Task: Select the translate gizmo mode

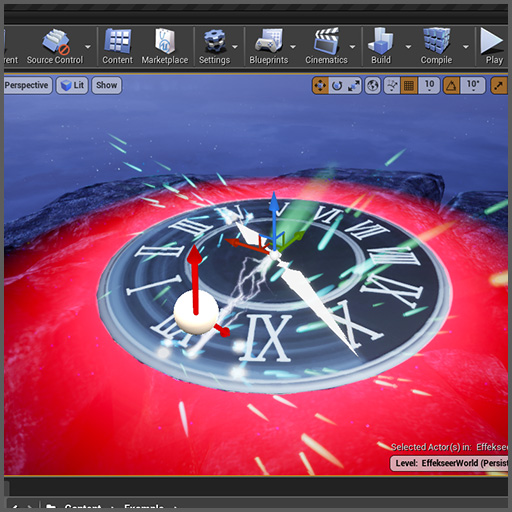Action: pos(320,86)
